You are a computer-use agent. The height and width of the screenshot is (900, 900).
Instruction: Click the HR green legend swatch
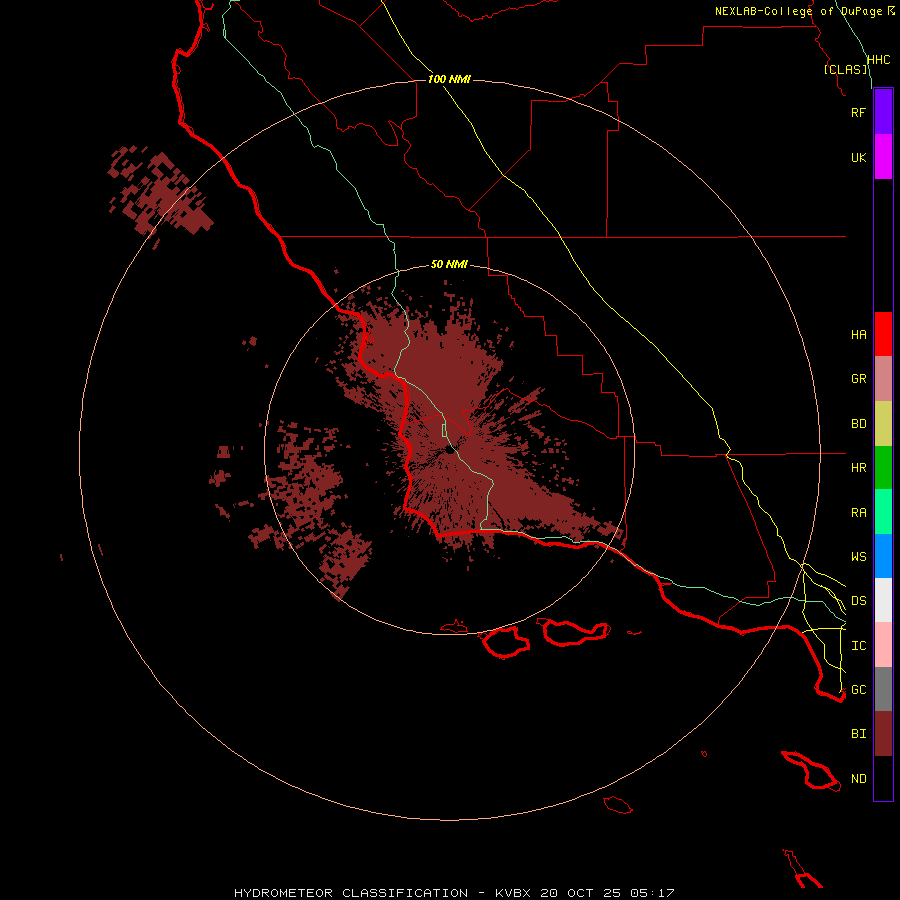coord(883,468)
